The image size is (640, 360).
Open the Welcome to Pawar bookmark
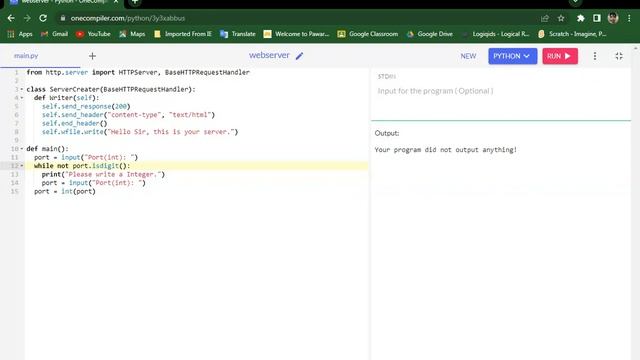(x=296, y=34)
